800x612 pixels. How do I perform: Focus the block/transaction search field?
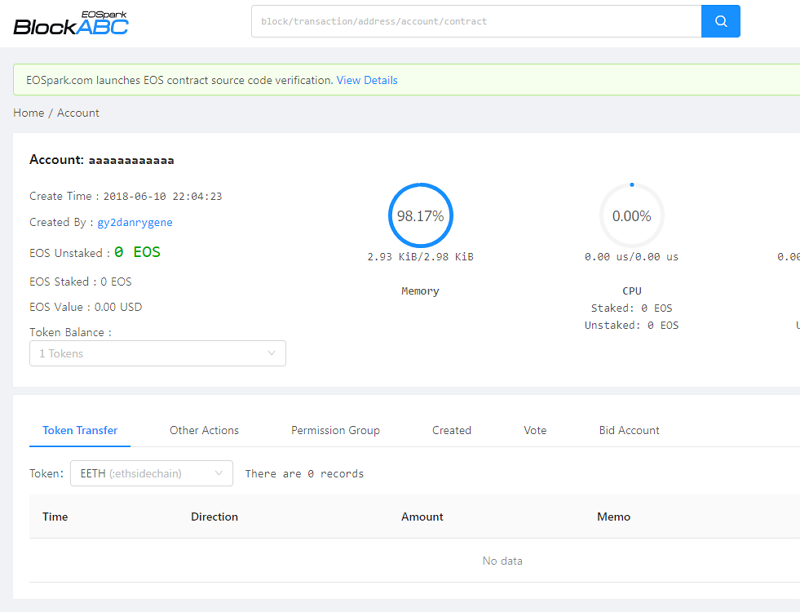[475, 21]
